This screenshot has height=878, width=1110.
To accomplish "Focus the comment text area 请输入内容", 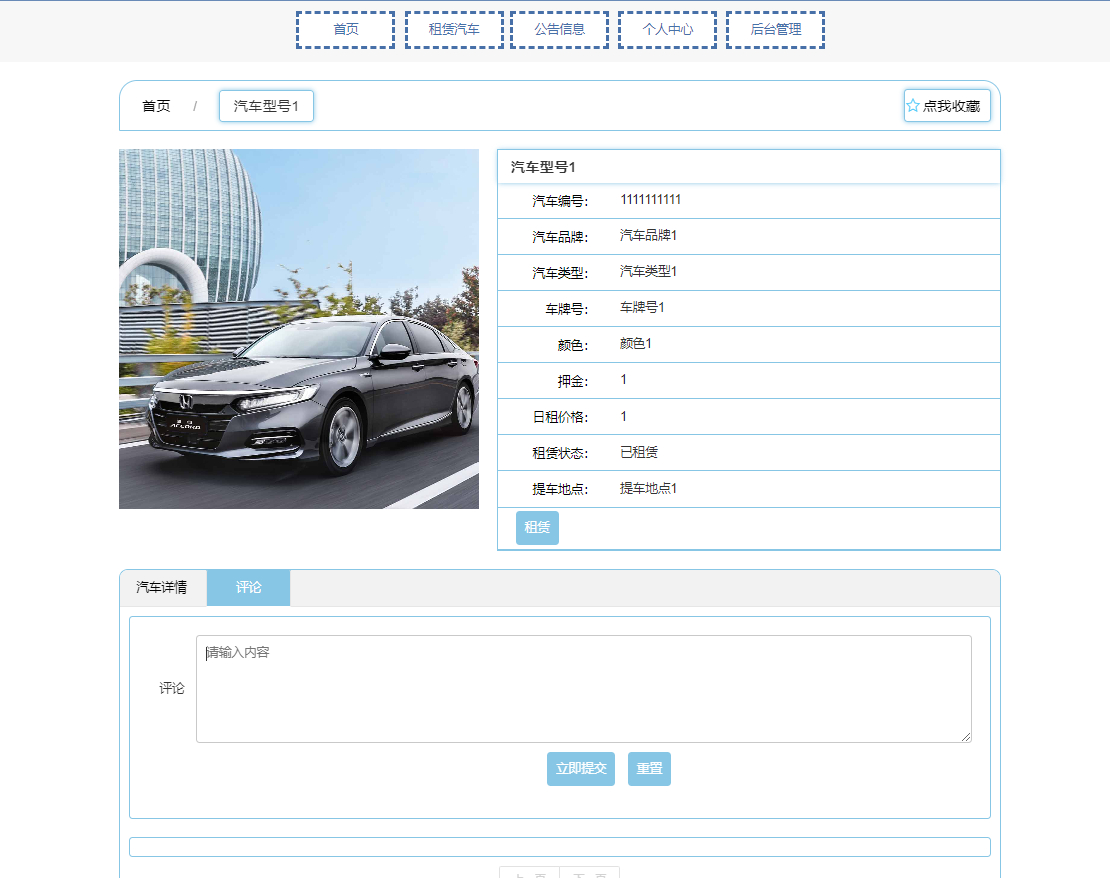I will click(583, 689).
